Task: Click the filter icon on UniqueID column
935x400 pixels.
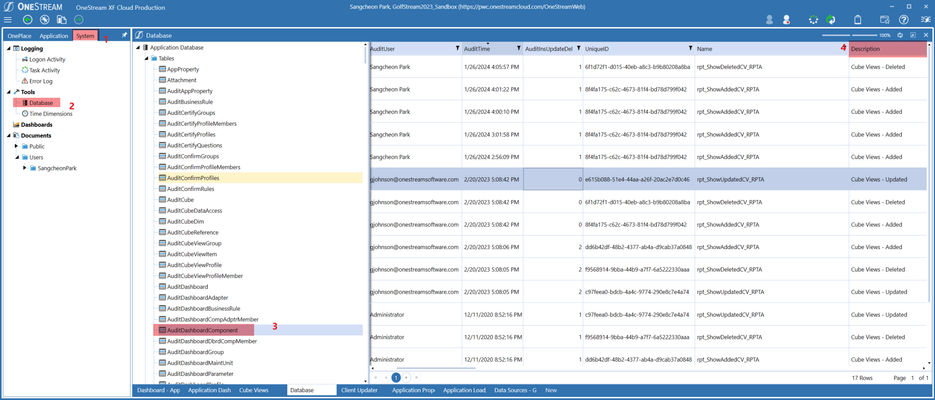Action: [x=690, y=48]
